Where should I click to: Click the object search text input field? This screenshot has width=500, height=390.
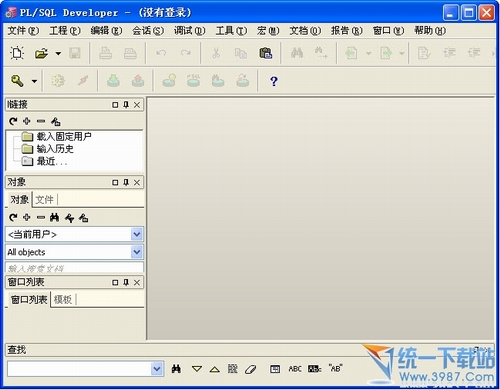(75, 268)
